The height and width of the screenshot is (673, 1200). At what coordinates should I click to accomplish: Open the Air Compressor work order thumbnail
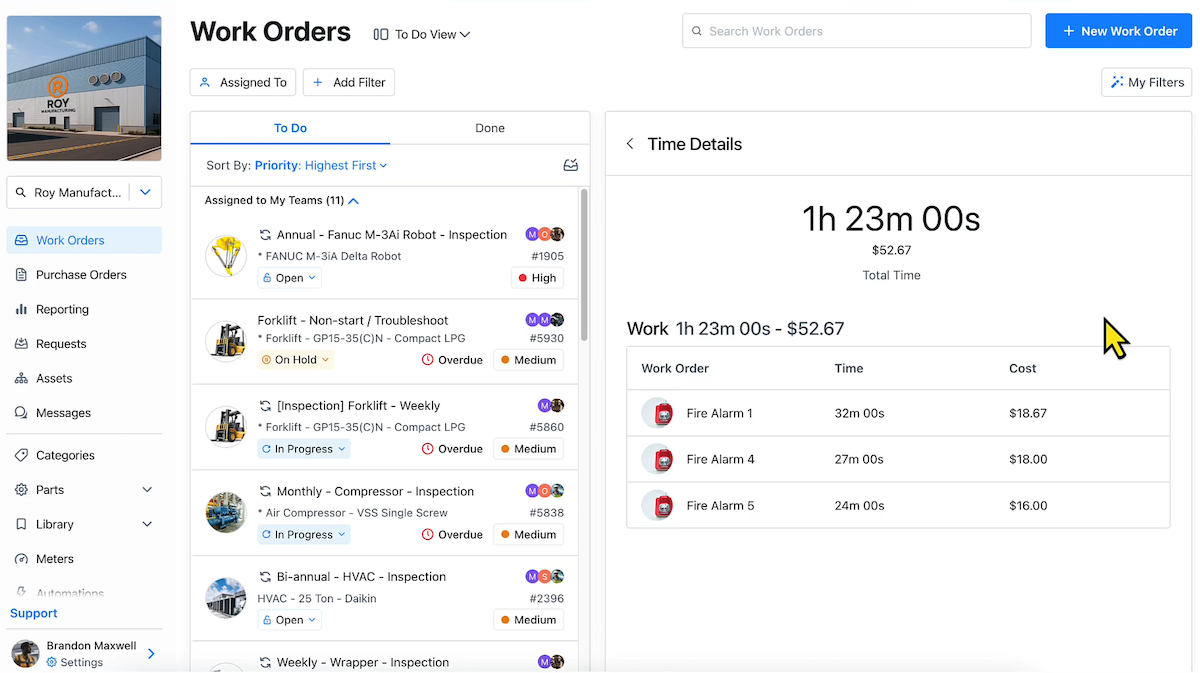click(x=226, y=512)
